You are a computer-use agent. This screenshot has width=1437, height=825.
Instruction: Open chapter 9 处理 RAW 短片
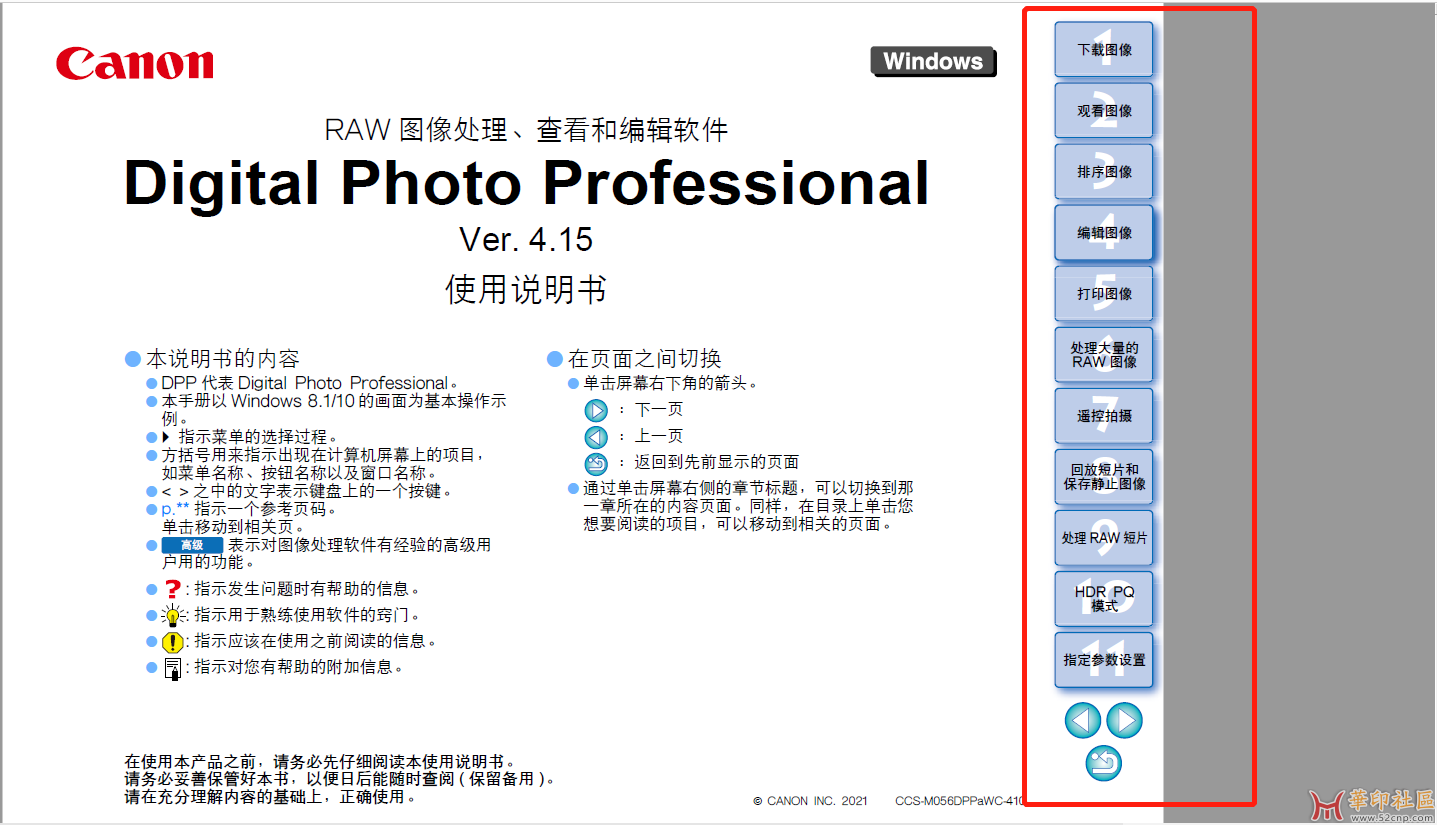tap(1104, 537)
